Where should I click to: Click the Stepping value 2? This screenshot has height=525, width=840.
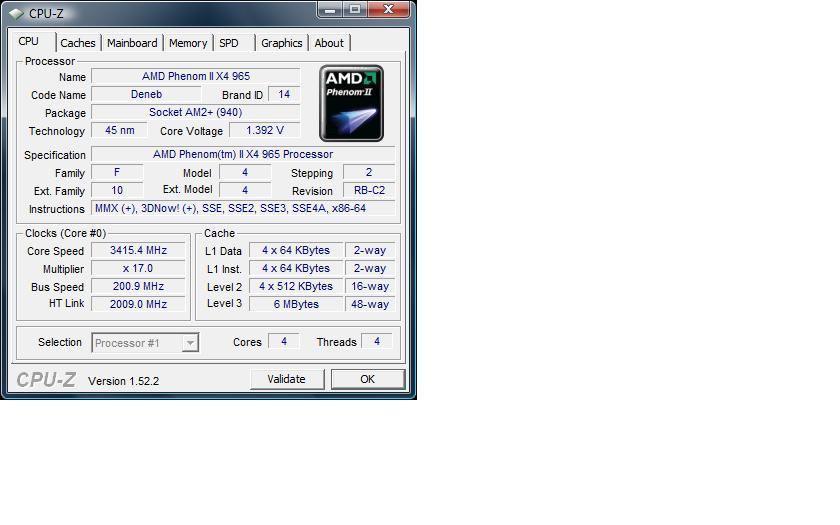click(369, 172)
